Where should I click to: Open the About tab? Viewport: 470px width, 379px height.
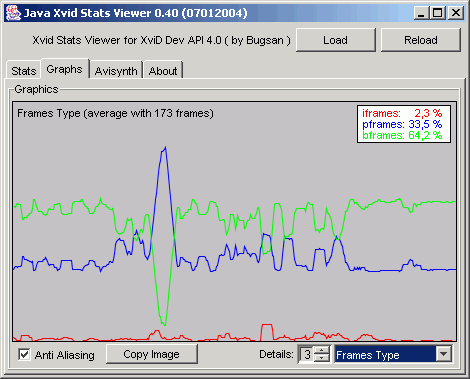click(163, 71)
